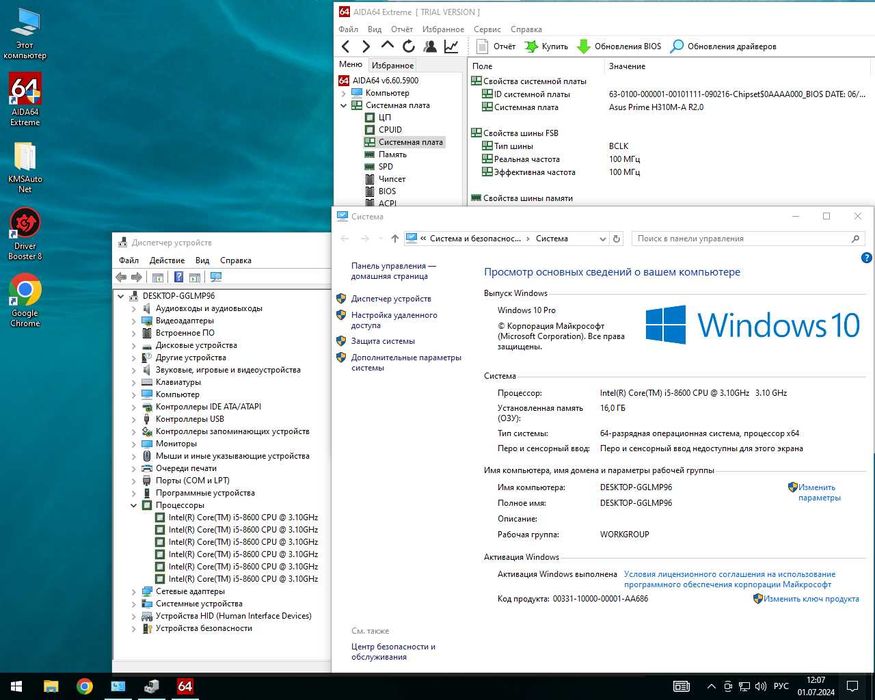
Task: Open KMSAuto Net desktop folder
Action: point(25,167)
